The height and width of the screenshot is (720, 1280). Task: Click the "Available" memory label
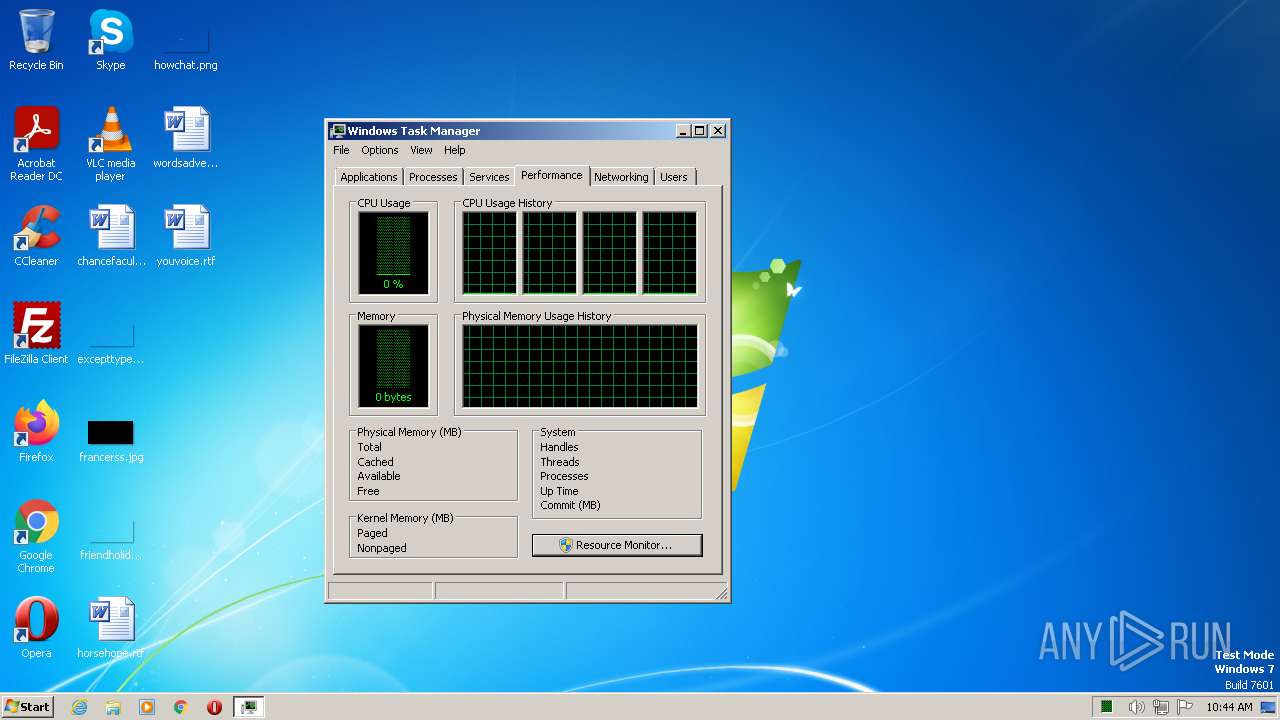pyautogui.click(x=379, y=476)
